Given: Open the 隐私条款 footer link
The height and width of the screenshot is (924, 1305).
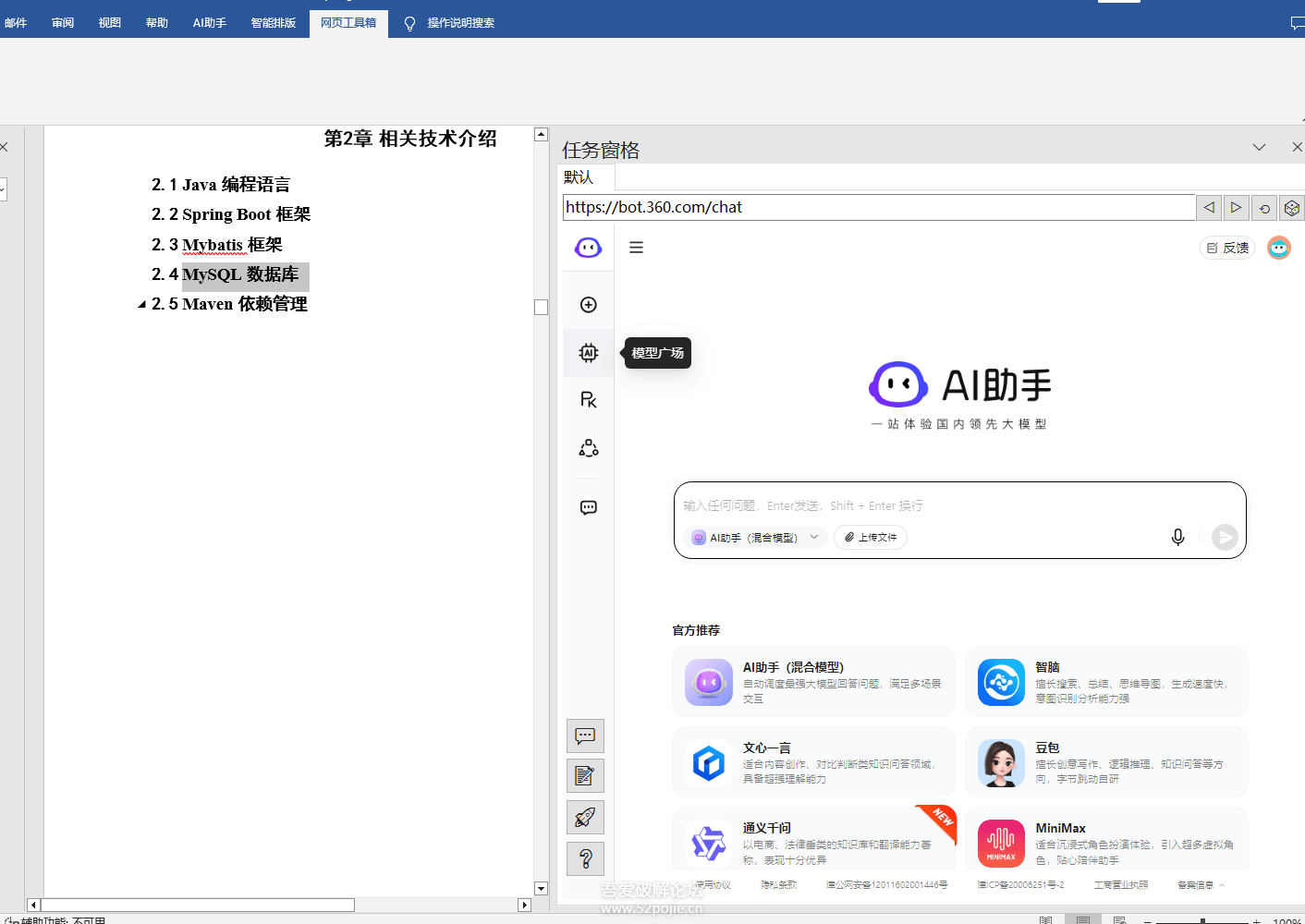Looking at the screenshot, I should [778, 885].
